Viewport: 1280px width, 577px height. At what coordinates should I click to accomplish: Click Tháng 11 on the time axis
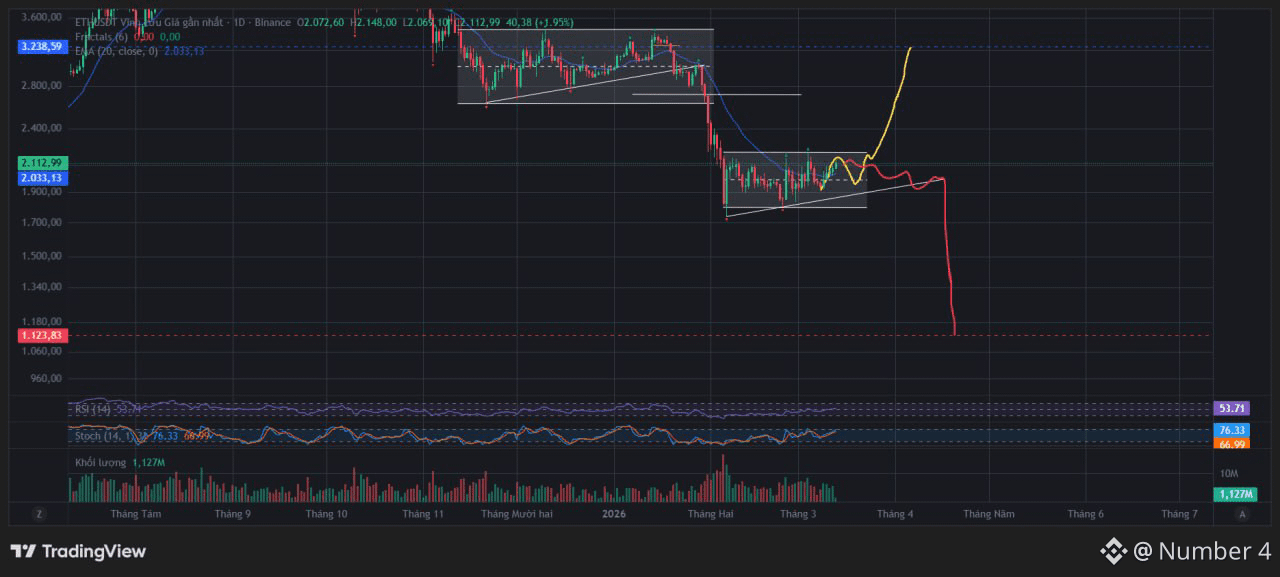coord(423,514)
